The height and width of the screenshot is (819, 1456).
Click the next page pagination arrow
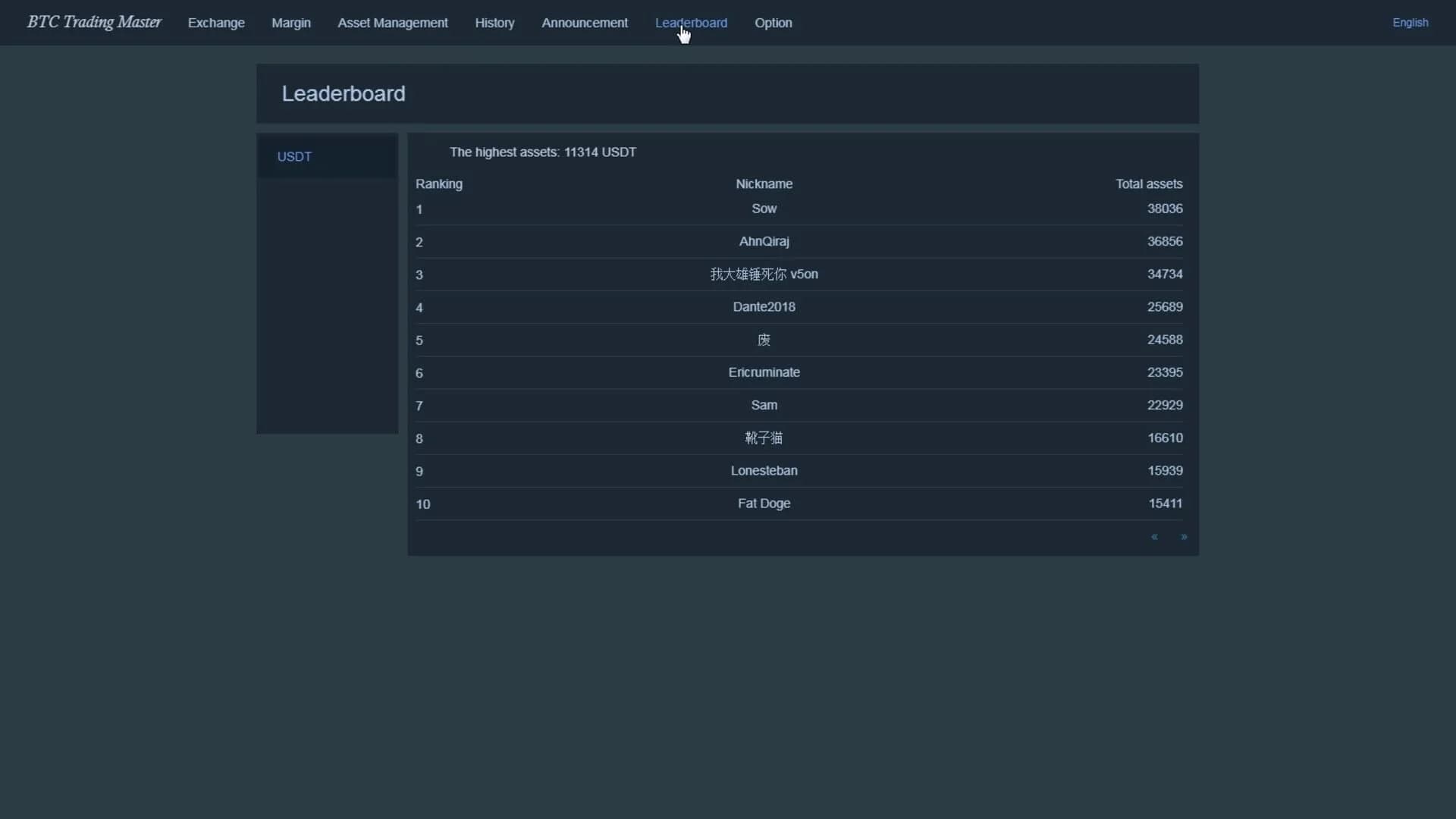(1184, 537)
